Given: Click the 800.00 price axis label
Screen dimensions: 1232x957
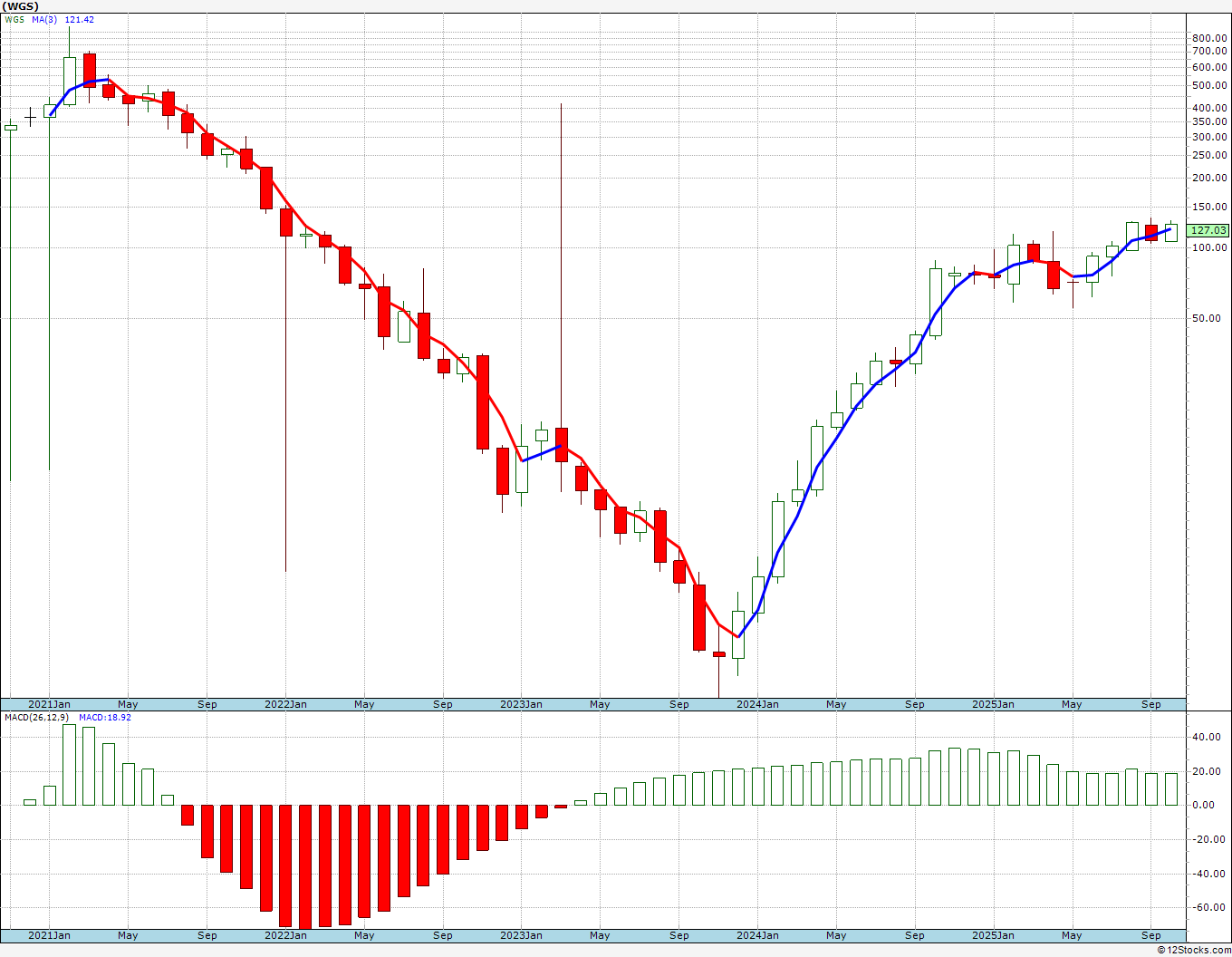Looking at the screenshot, I should click(x=1209, y=38).
